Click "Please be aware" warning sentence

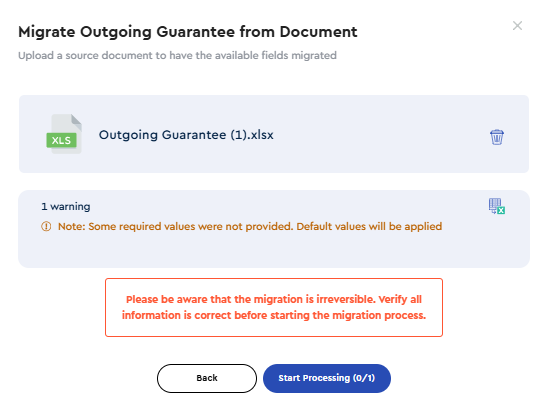tap(251, 299)
